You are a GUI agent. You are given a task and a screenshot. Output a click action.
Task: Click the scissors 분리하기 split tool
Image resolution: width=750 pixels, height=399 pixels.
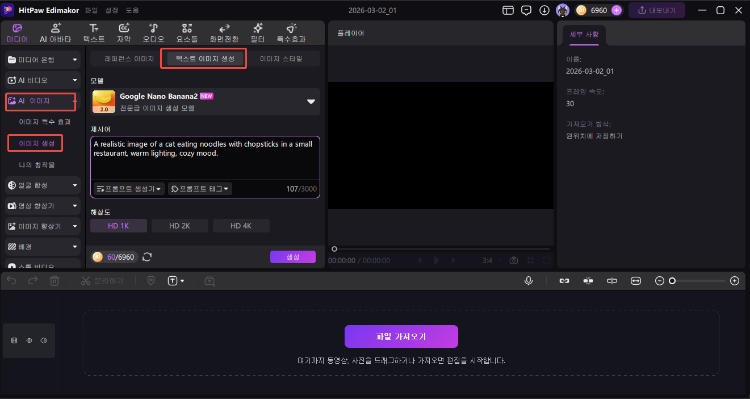[102, 281]
